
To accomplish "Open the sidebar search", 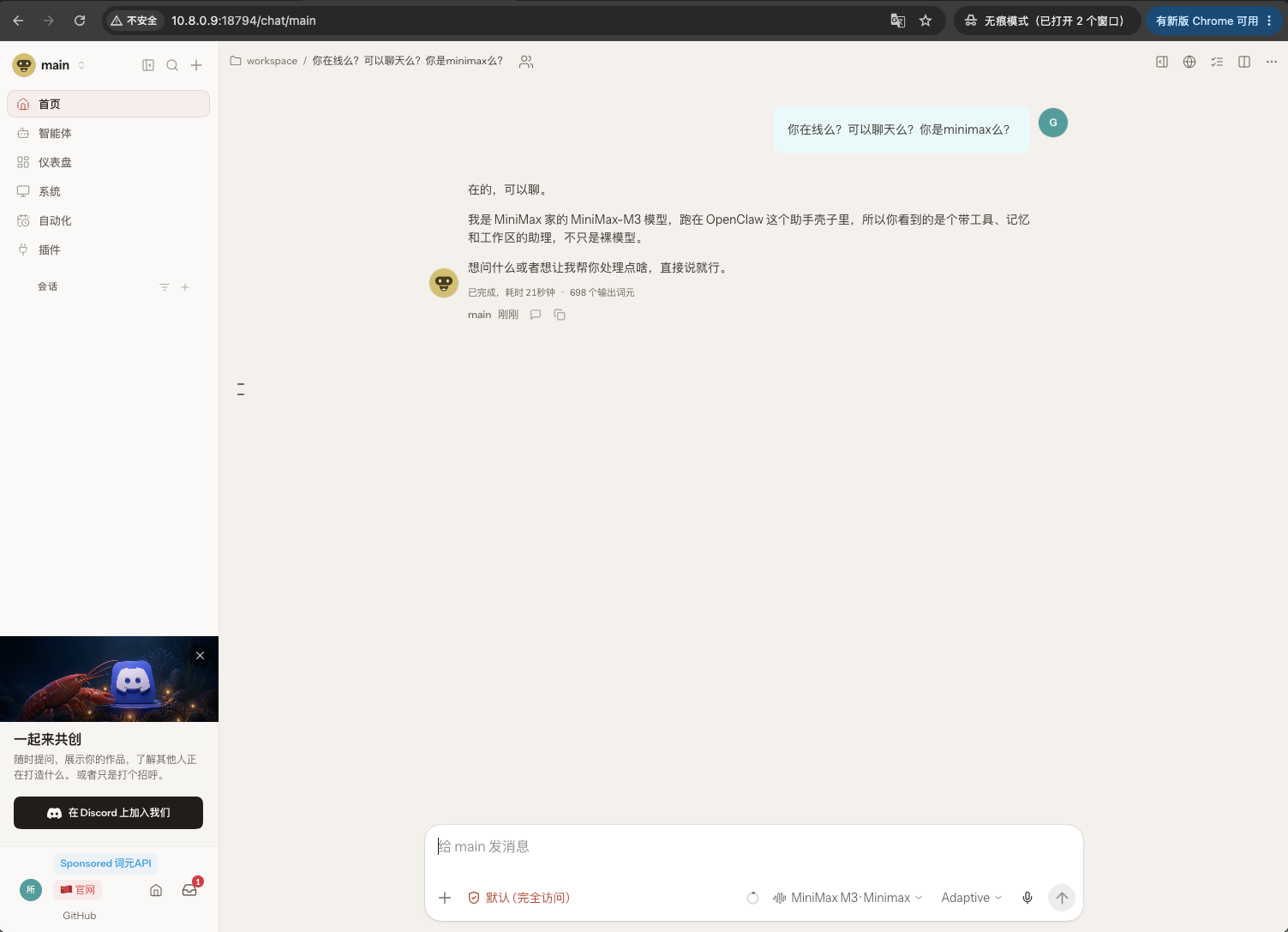I will click(172, 65).
